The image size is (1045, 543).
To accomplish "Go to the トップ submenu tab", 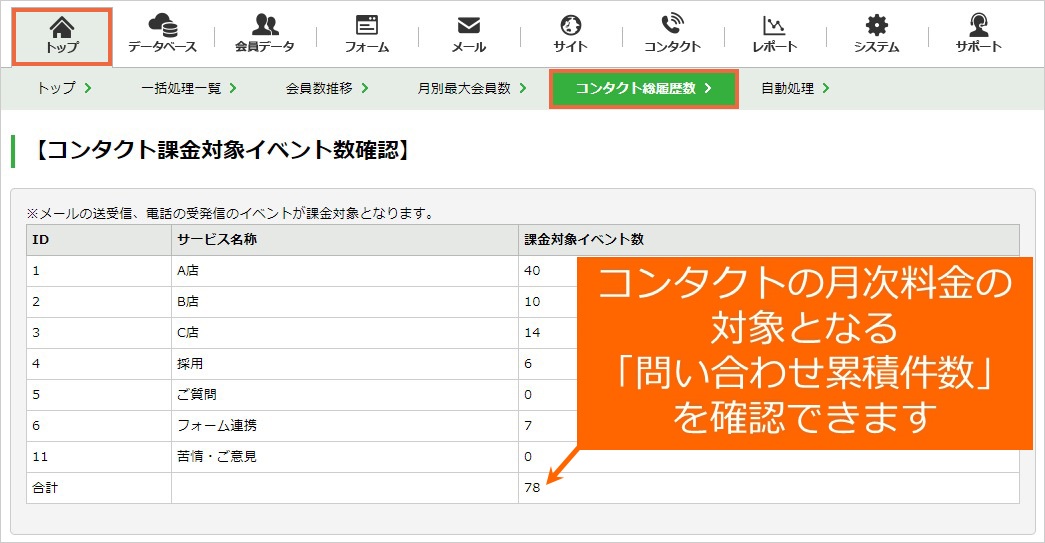I will 64,88.
